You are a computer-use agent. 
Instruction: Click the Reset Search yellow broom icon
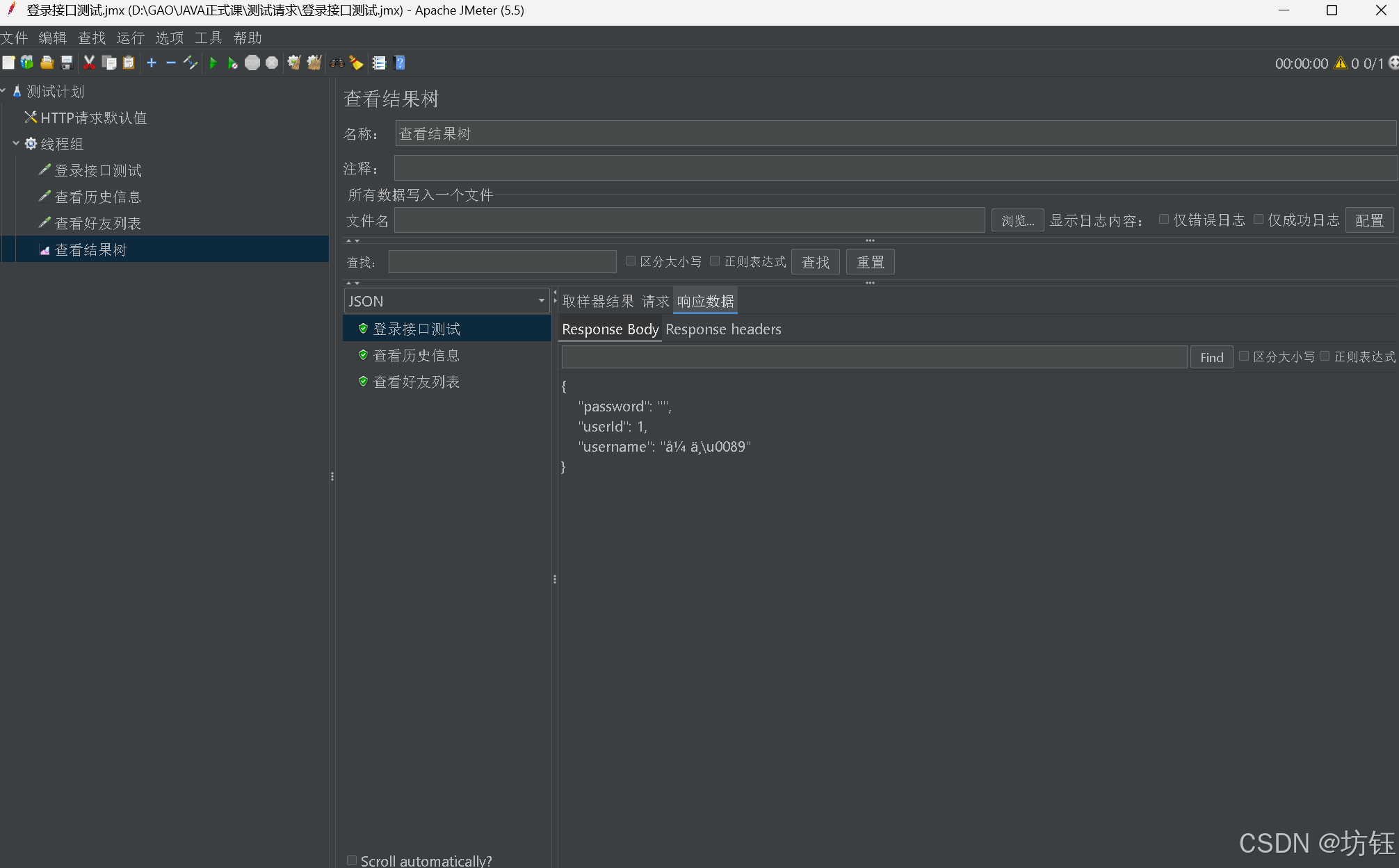[357, 63]
